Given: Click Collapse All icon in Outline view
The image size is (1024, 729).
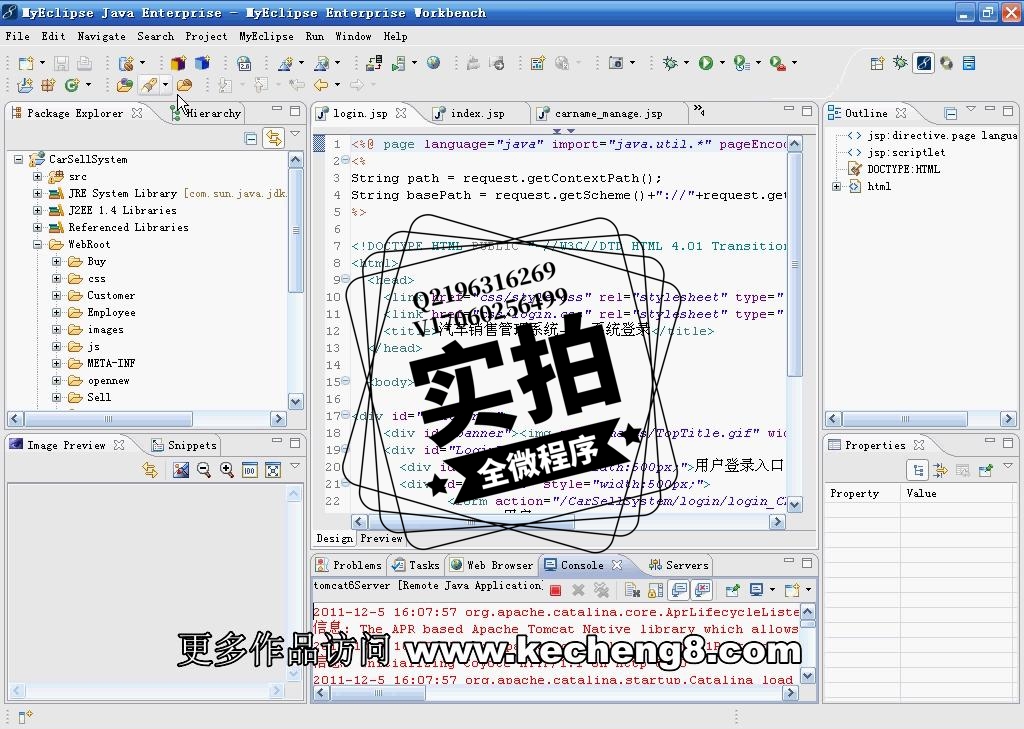Looking at the screenshot, I should tap(951, 114).
